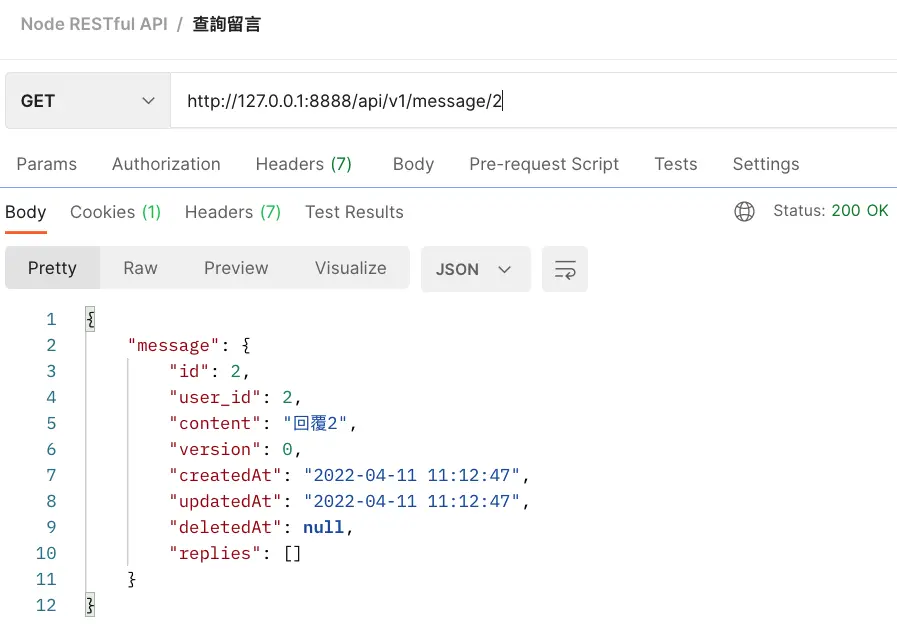The height and width of the screenshot is (625, 897).
Task: Switch to the Tests tab
Action: [676, 164]
